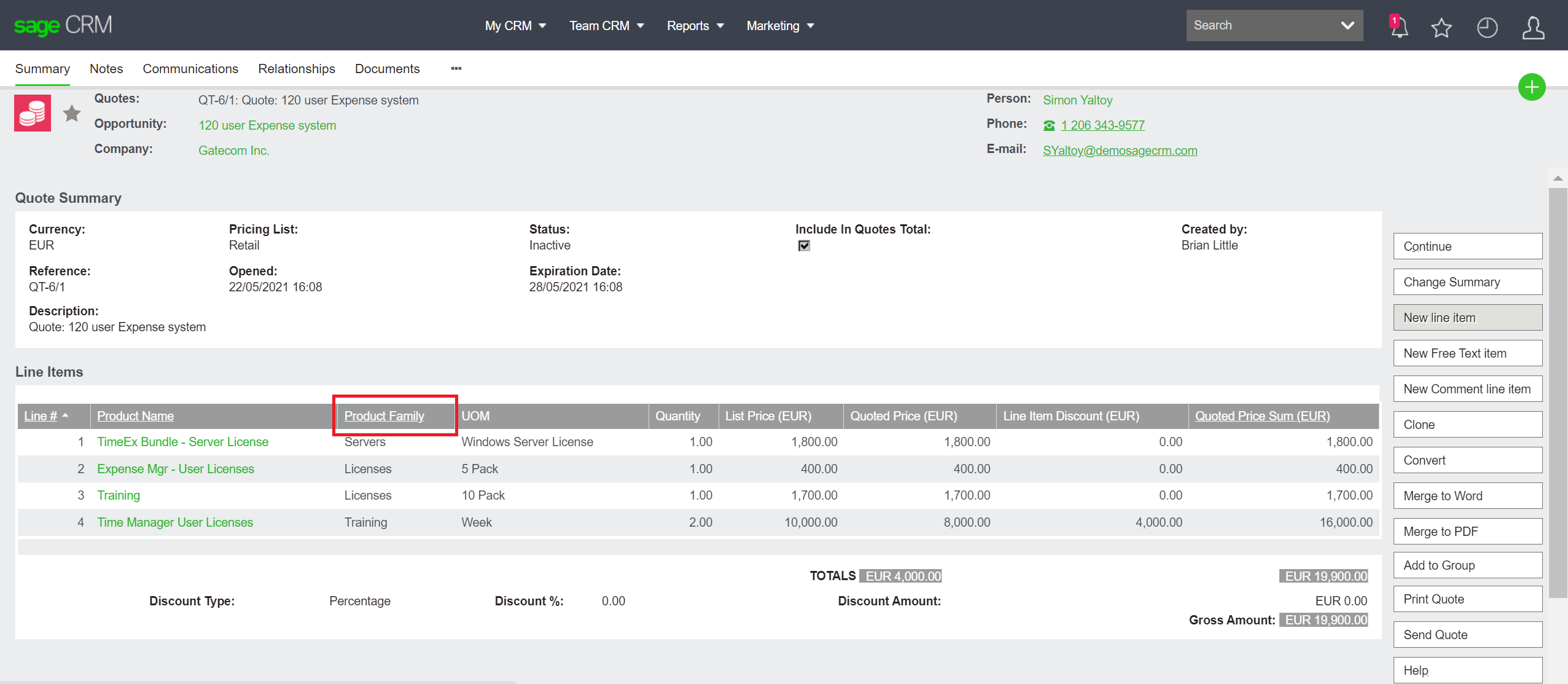Open the more tabs ellipsis icon
The image size is (1568, 684).
456,68
